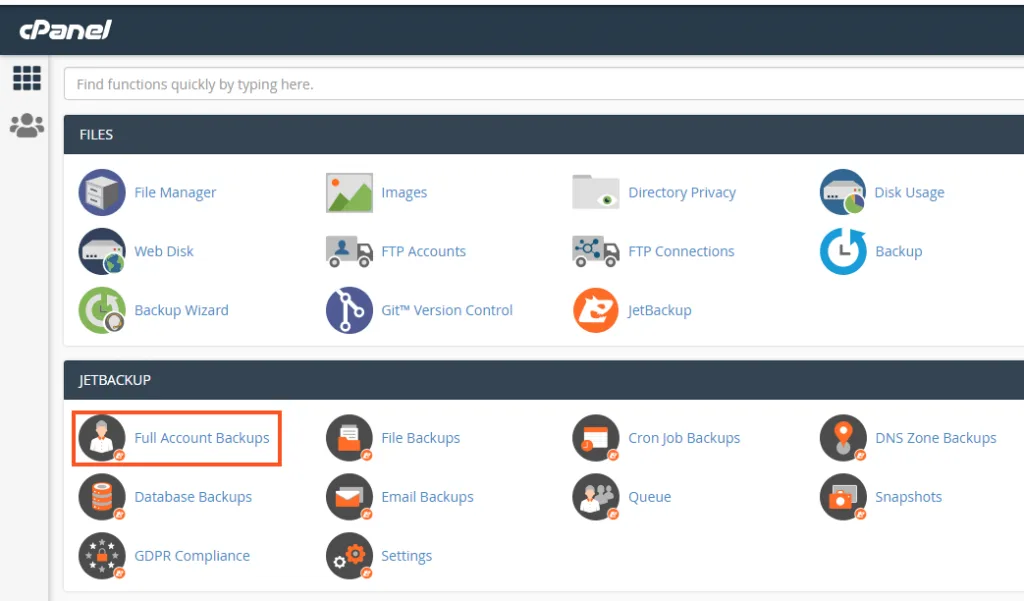
Task: Click the cPanel logo
Action: (x=66, y=29)
